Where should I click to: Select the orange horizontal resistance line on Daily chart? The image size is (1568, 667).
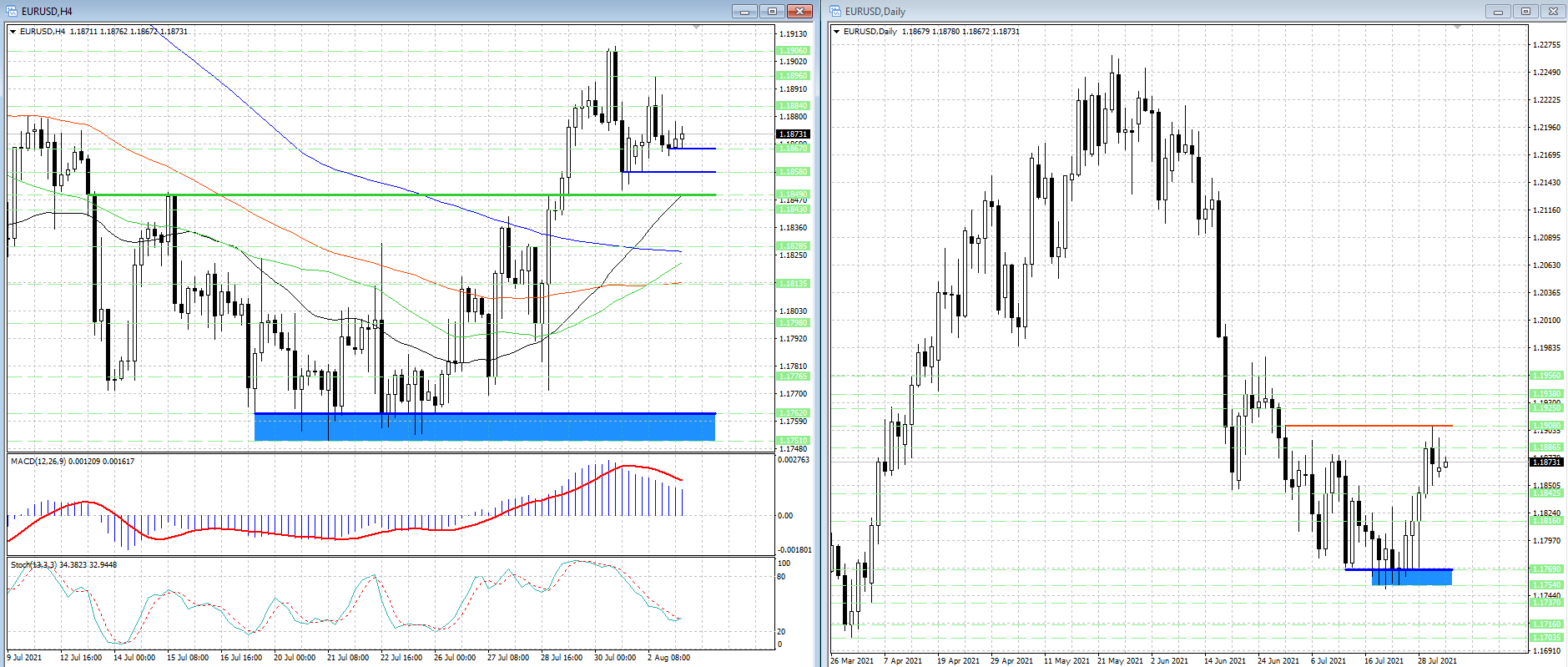pos(1369,426)
